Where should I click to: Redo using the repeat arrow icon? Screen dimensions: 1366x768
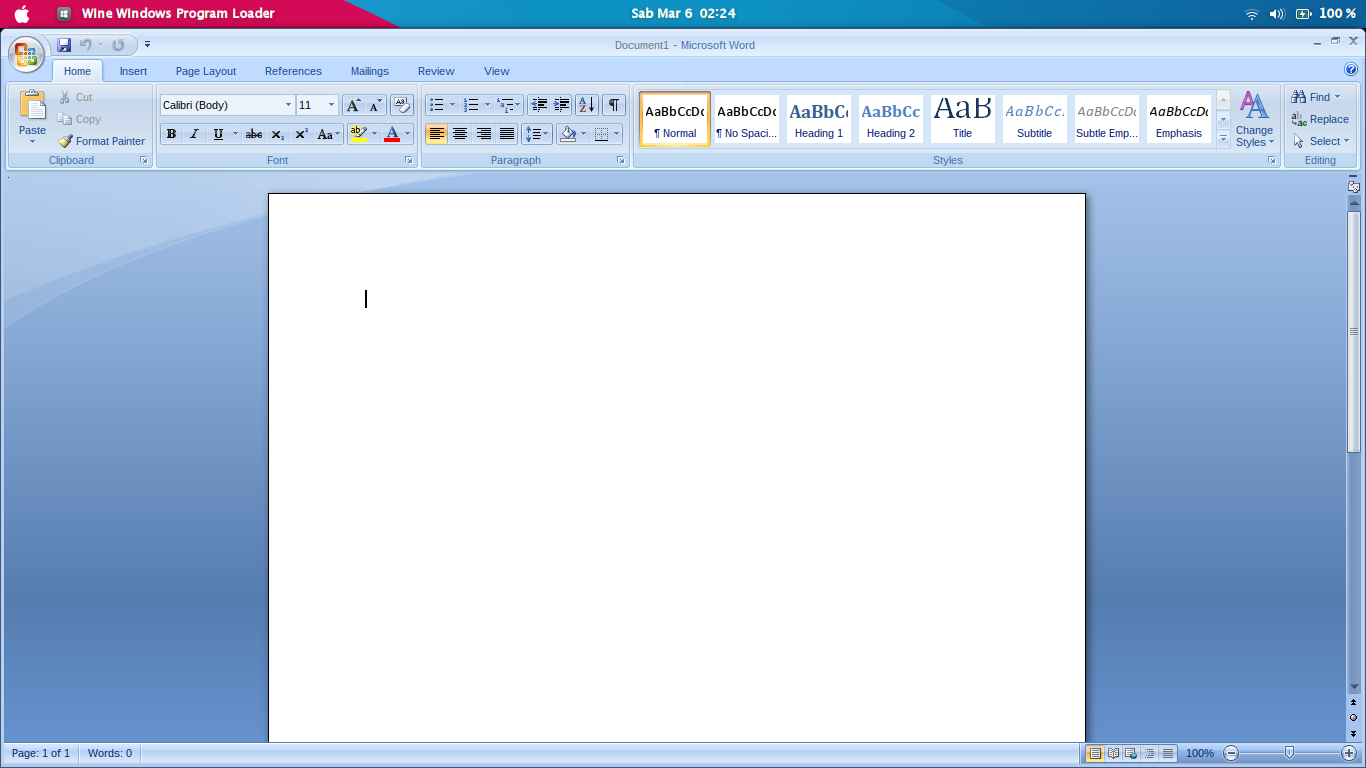click(x=118, y=45)
